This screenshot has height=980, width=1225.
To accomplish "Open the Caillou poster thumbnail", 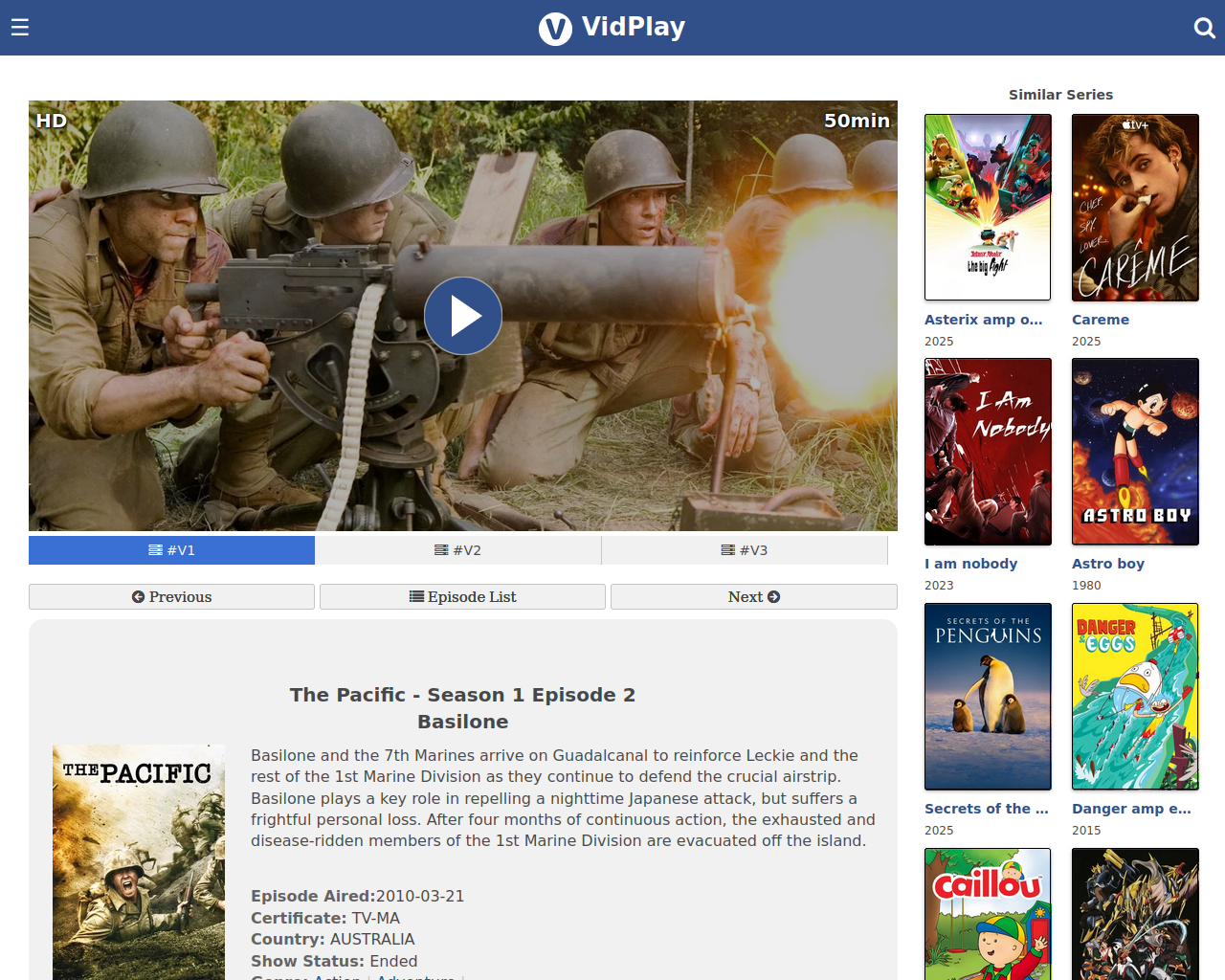I will point(988,914).
